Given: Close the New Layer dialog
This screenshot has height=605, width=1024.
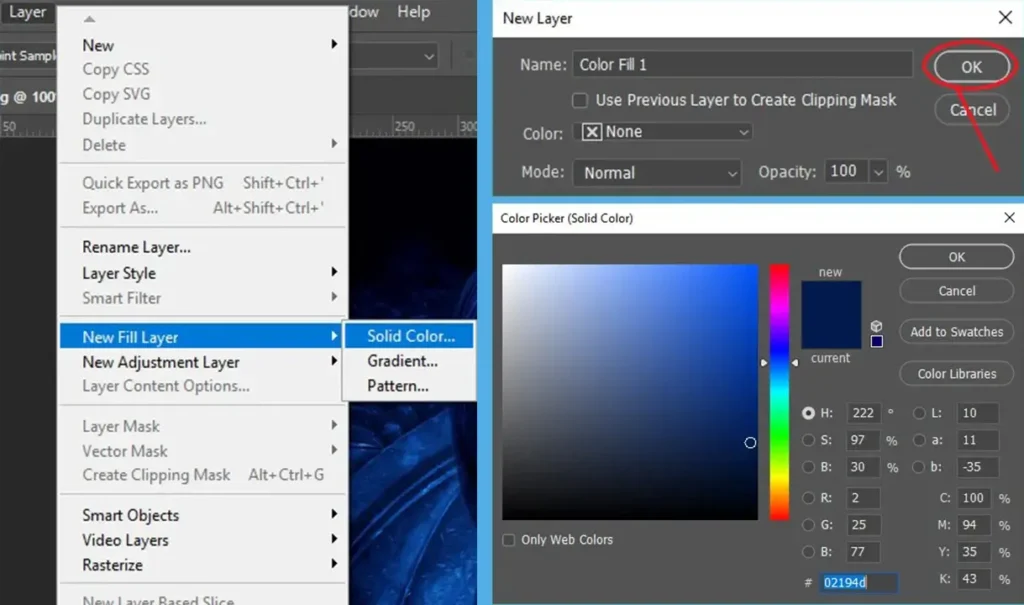Looking at the screenshot, I should pyautogui.click(x=1005, y=18).
